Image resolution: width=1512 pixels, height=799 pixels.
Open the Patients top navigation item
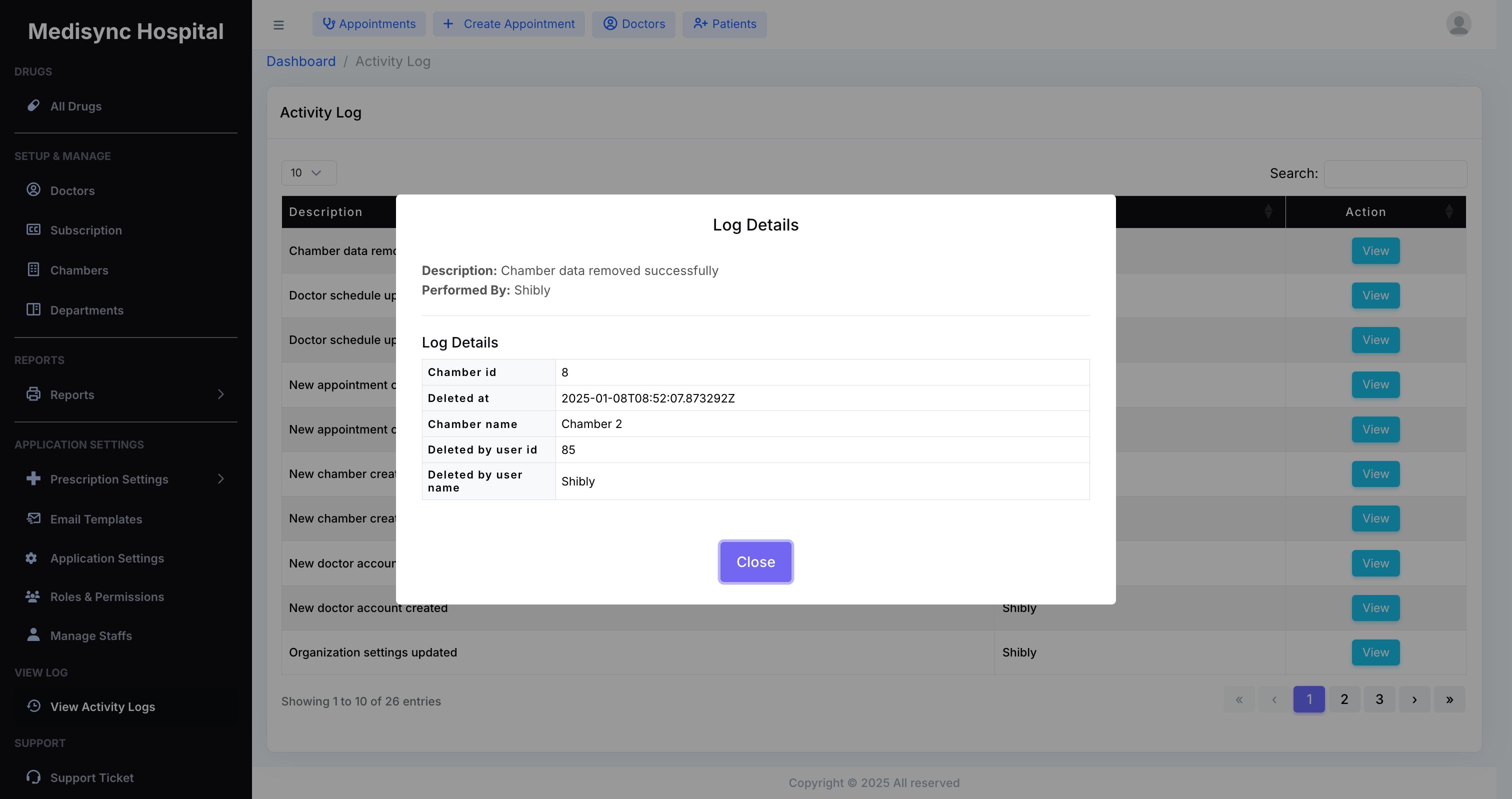tap(724, 24)
